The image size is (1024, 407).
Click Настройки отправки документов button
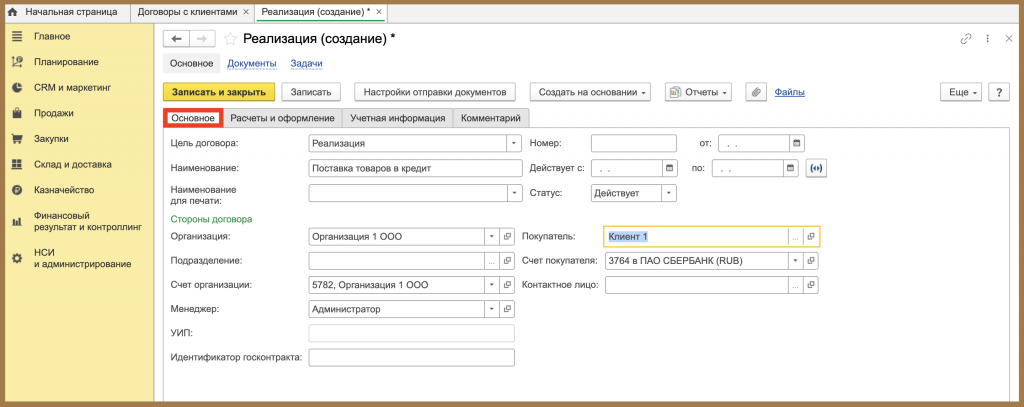[x=435, y=93]
